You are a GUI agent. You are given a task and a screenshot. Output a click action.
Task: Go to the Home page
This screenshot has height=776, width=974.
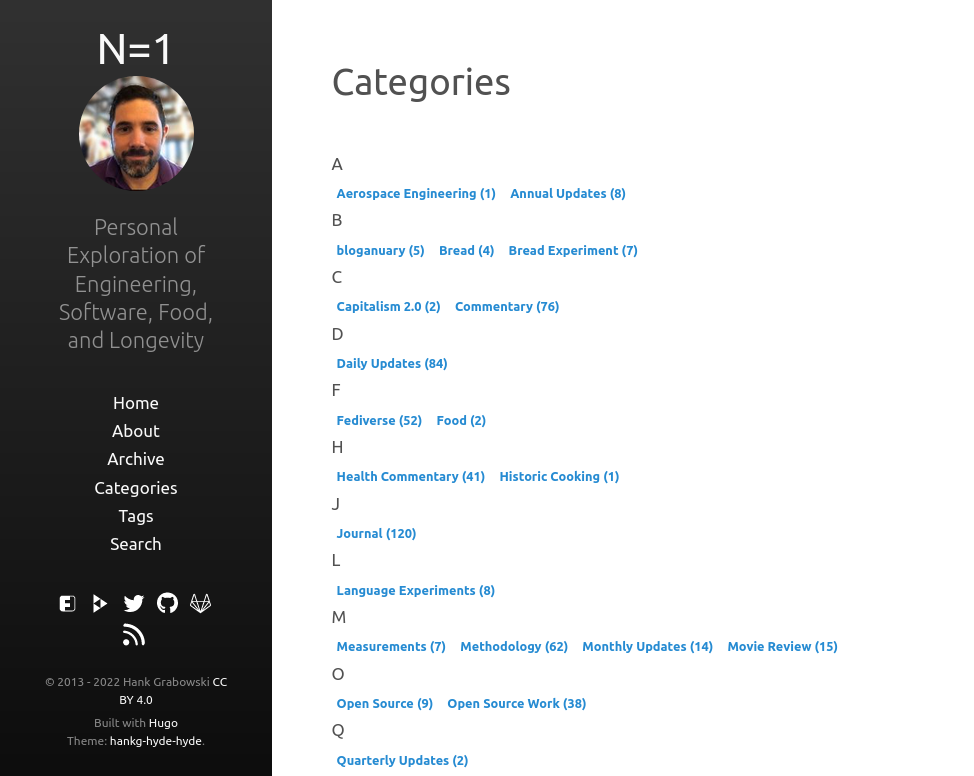click(136, 403)
